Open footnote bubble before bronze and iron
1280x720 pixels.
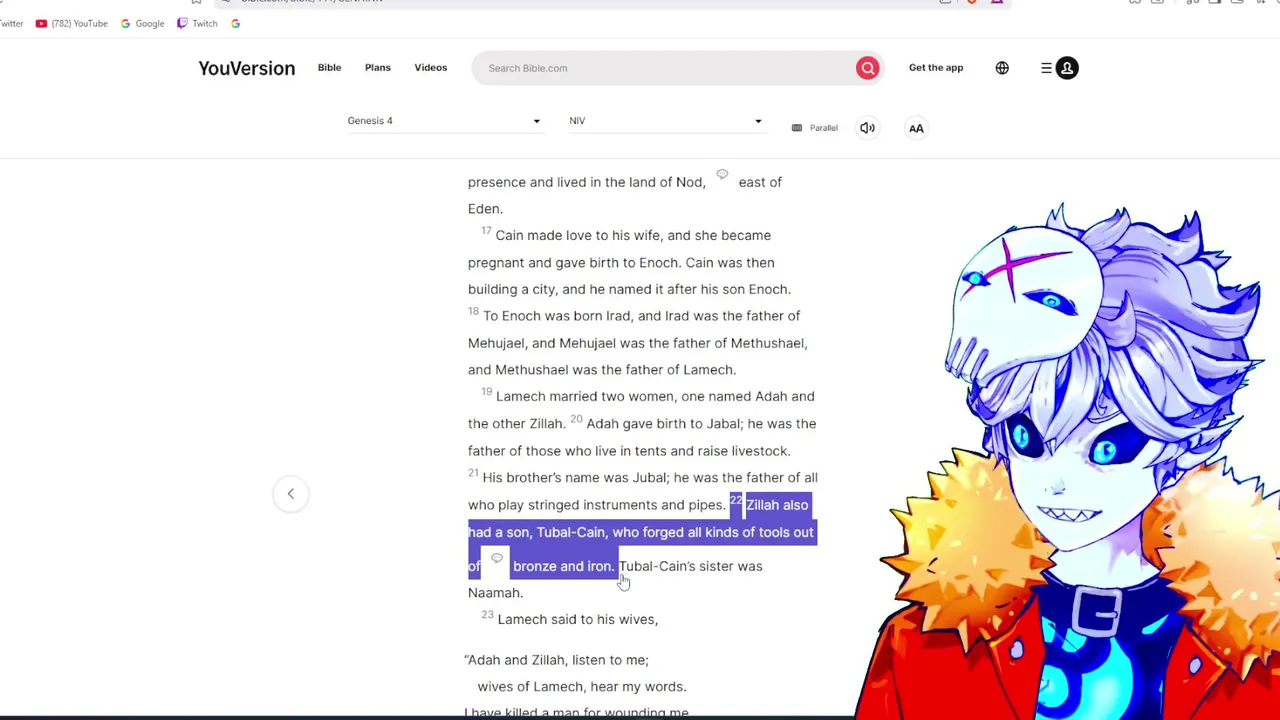click(497, 559)
